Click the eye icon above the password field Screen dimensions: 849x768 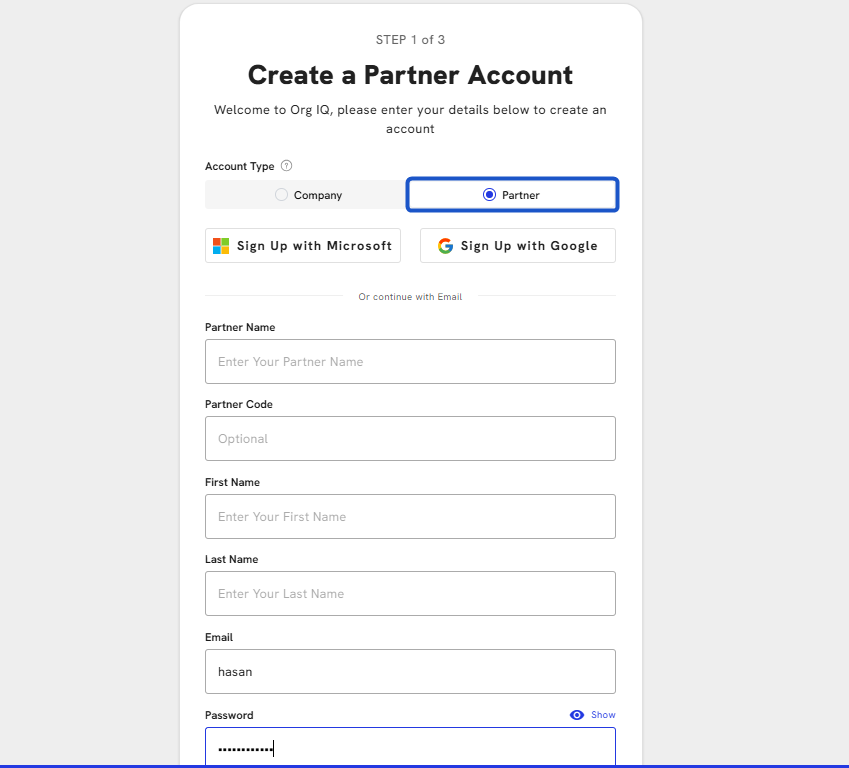coord(577,715)
